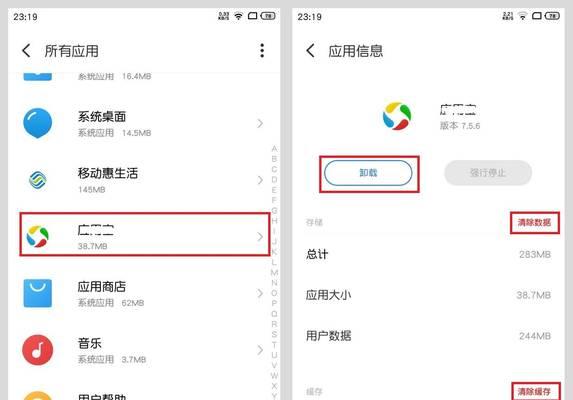Screen dimensions: 573x400
Task: Tap the 移动惠生活 app icon
Action: (x=38, y=180)
